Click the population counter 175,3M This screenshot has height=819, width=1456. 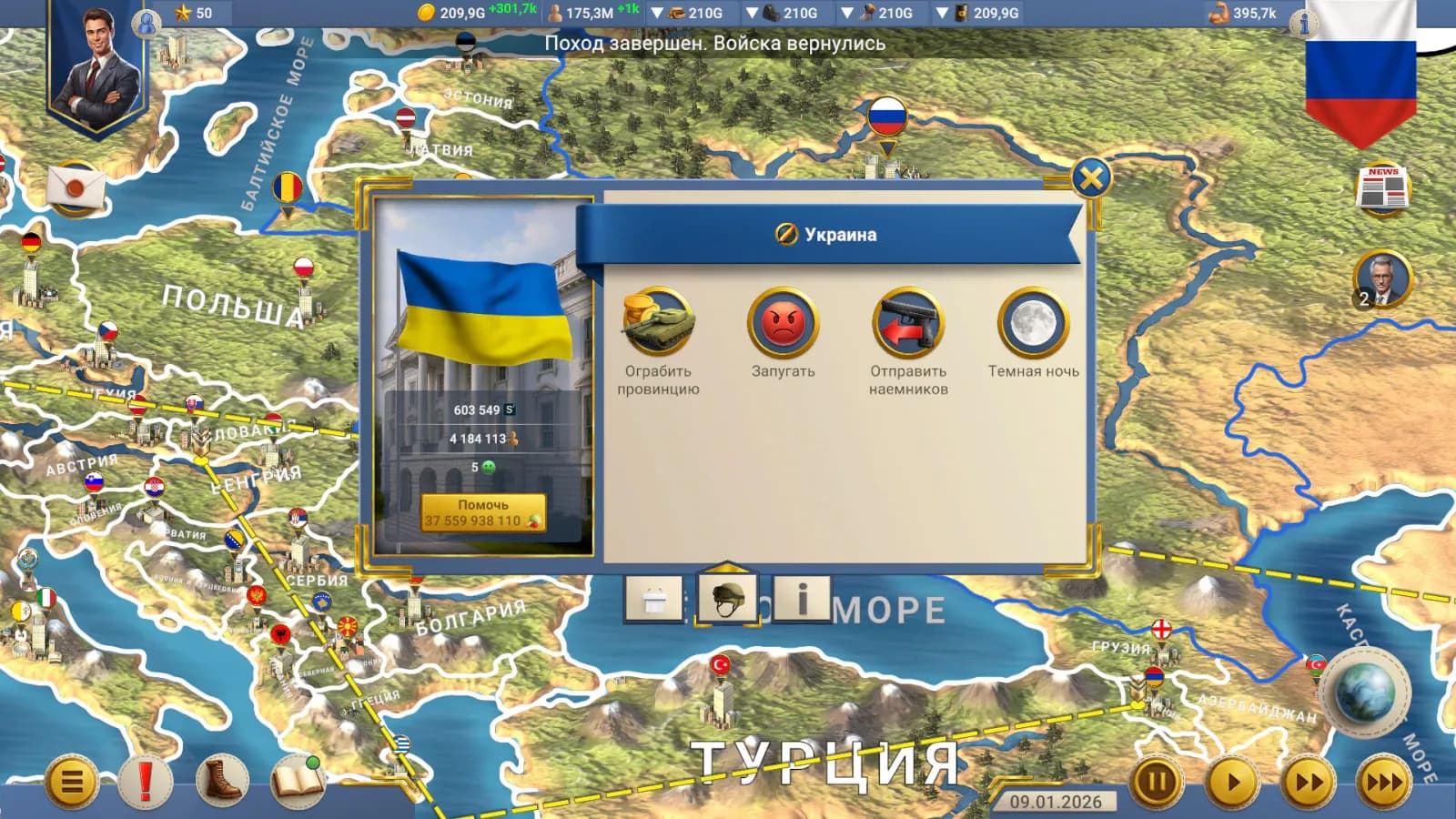[580, 13]
